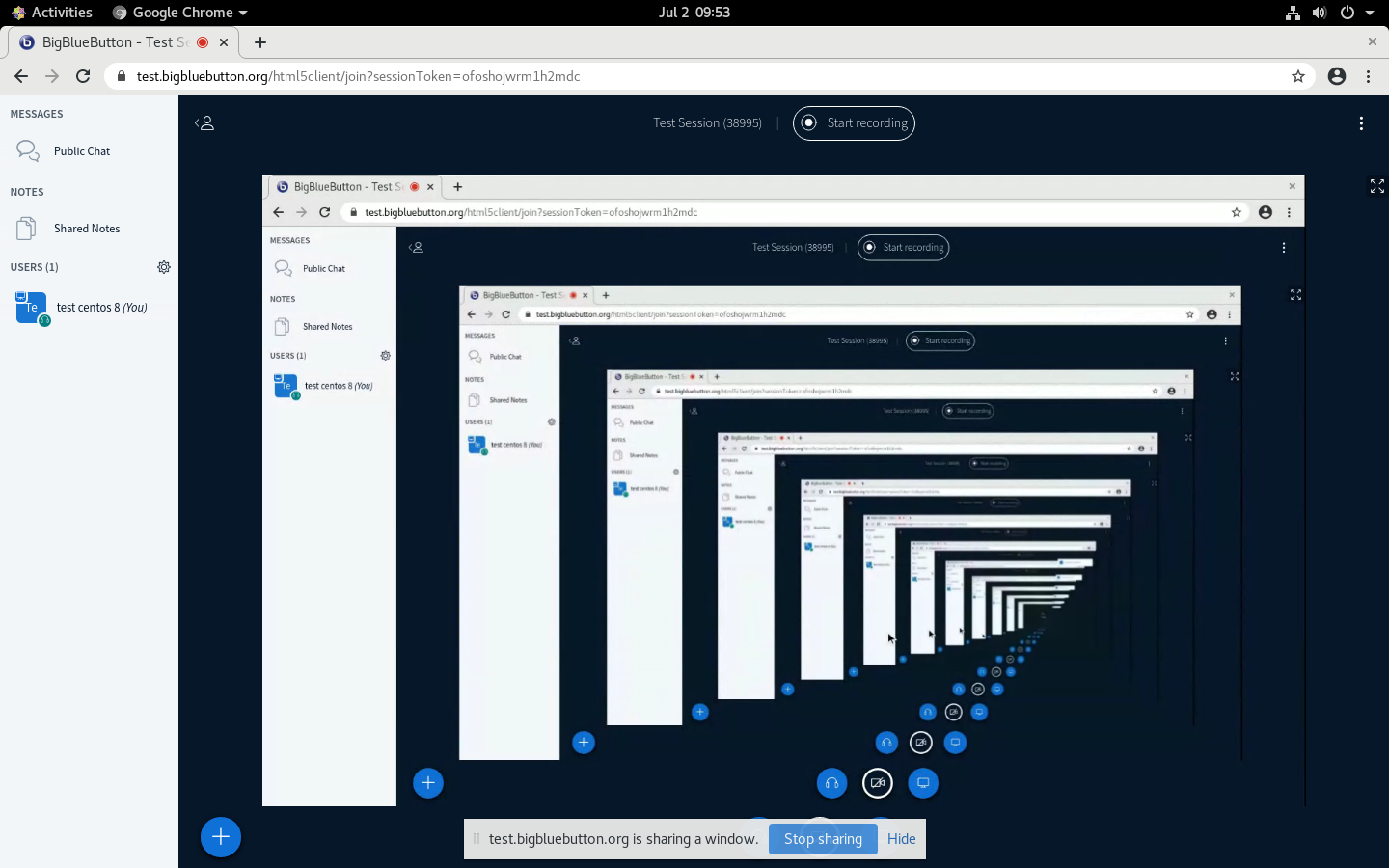Click the manage users gear icon
The width and height of the screenshot is (1389, 868).
[x=164, y=267]
